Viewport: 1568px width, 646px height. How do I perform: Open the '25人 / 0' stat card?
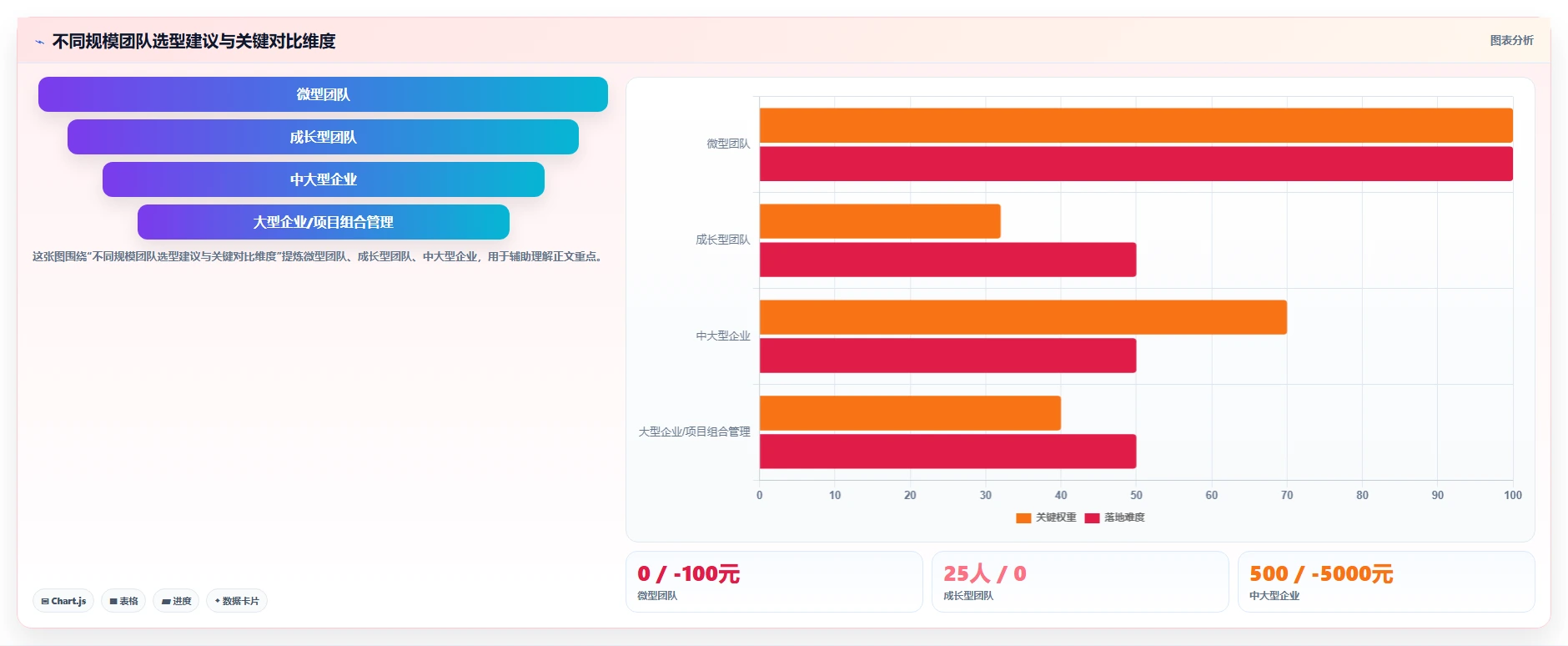pyautogui.click(x=1080, y=582)
